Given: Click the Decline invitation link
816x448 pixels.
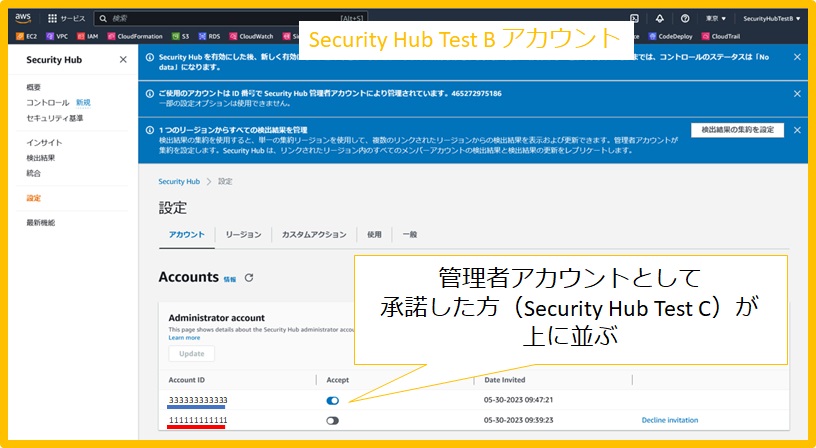Looking at the screenshot, I should [670, 420].
